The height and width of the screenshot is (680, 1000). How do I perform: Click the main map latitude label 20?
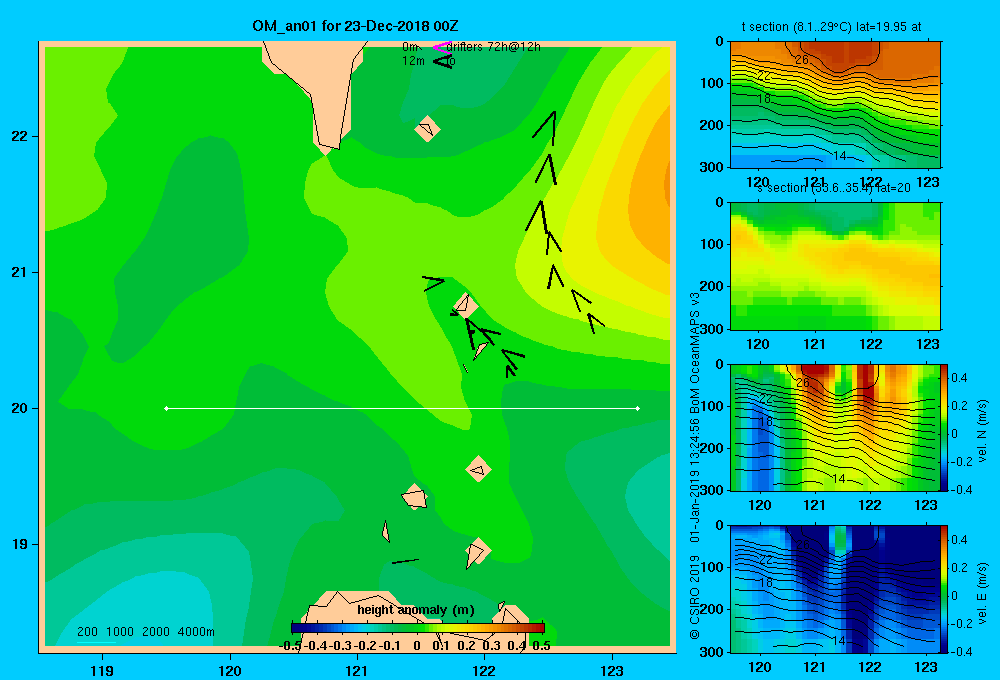click(x=20, y=408)
